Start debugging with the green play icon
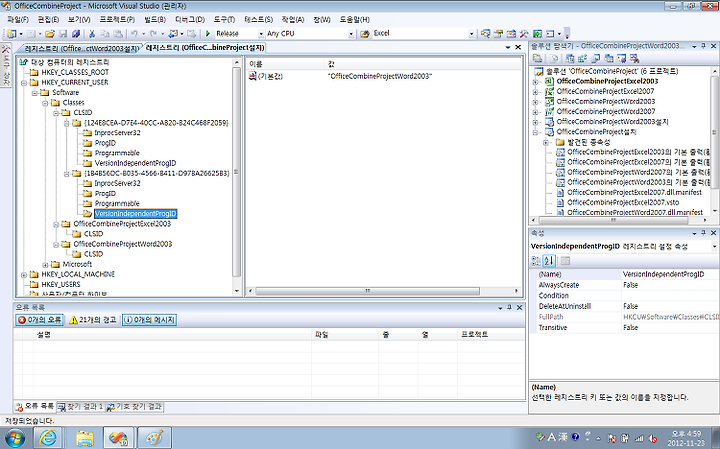720x449 pixels. [208, 34]
